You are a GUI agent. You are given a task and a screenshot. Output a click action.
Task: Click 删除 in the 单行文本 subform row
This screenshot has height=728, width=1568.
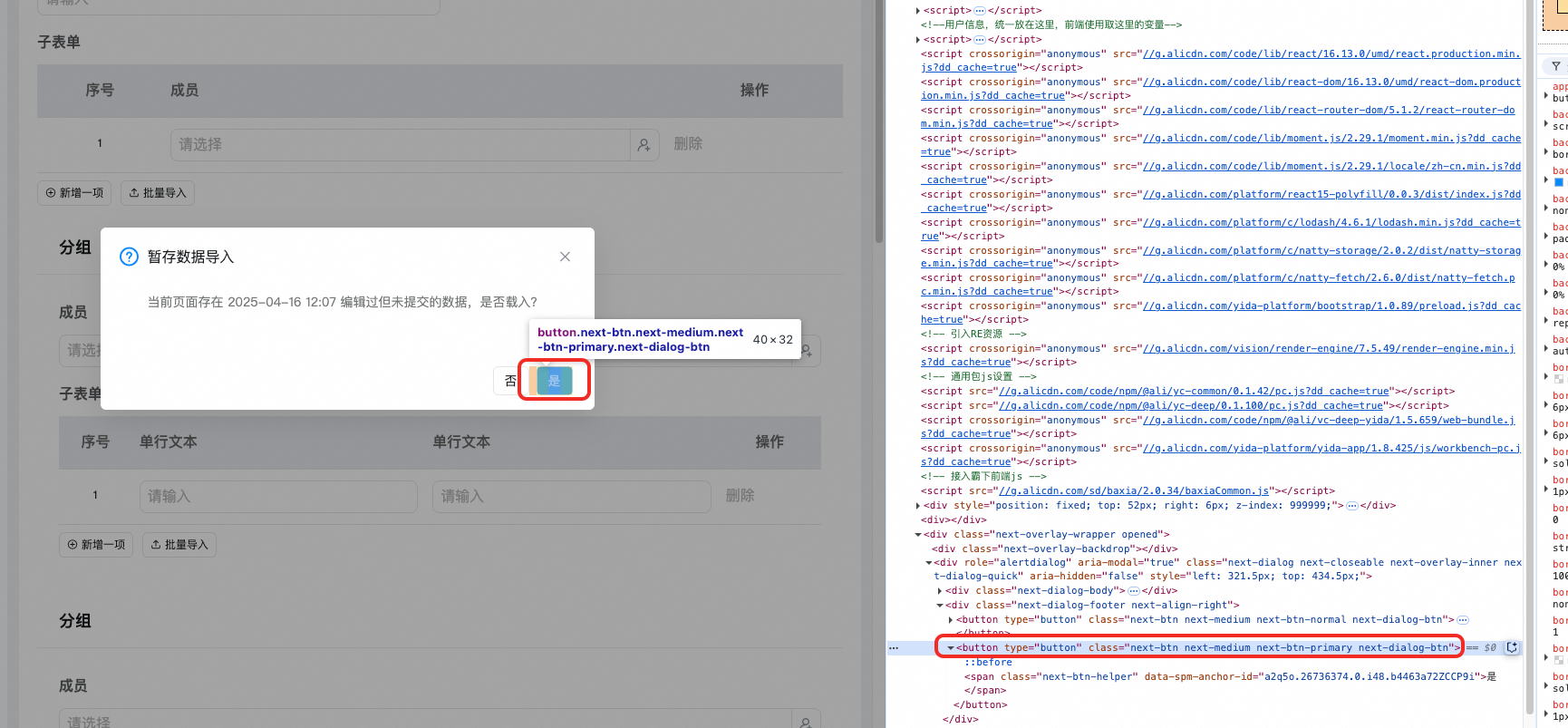[x=740, y=496]
